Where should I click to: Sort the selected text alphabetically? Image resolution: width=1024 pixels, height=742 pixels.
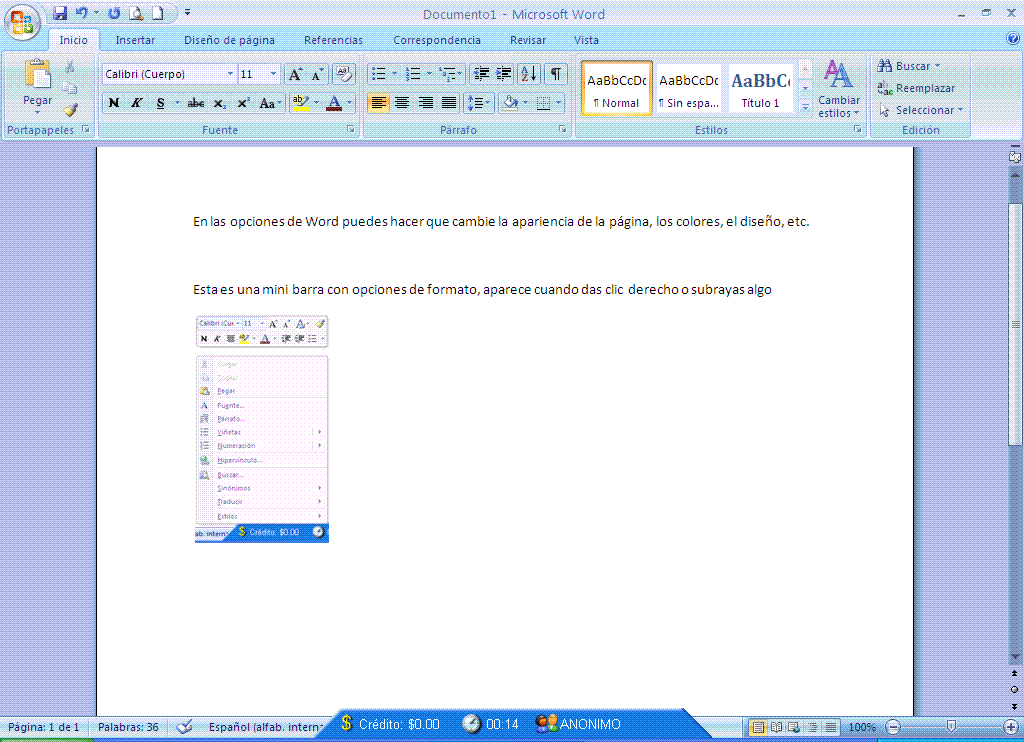tap(529, 74)
